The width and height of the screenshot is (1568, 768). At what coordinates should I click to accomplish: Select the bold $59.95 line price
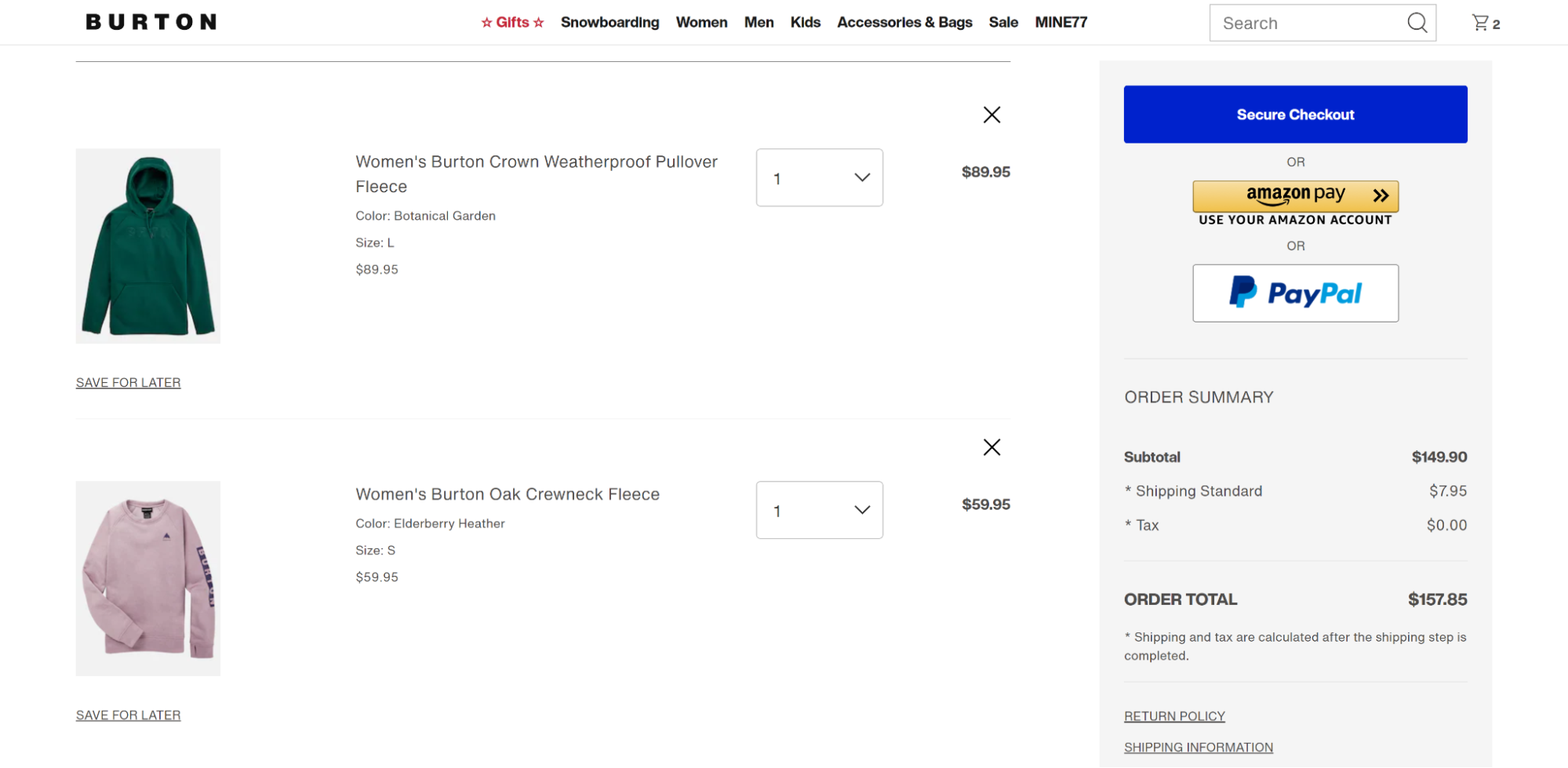tap(986, 504)
